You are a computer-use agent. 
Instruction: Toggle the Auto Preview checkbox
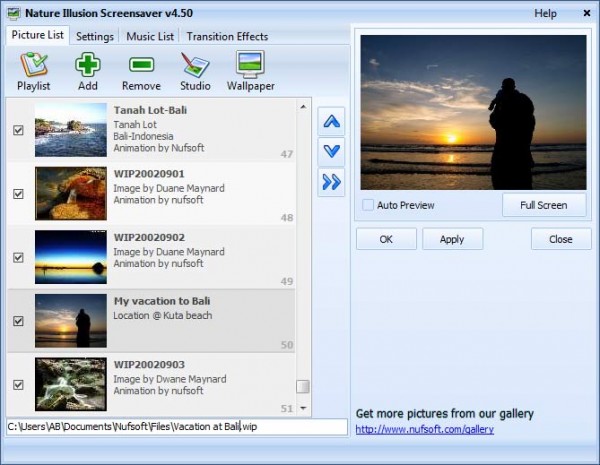pyautogui.click(x=369, y=205)
